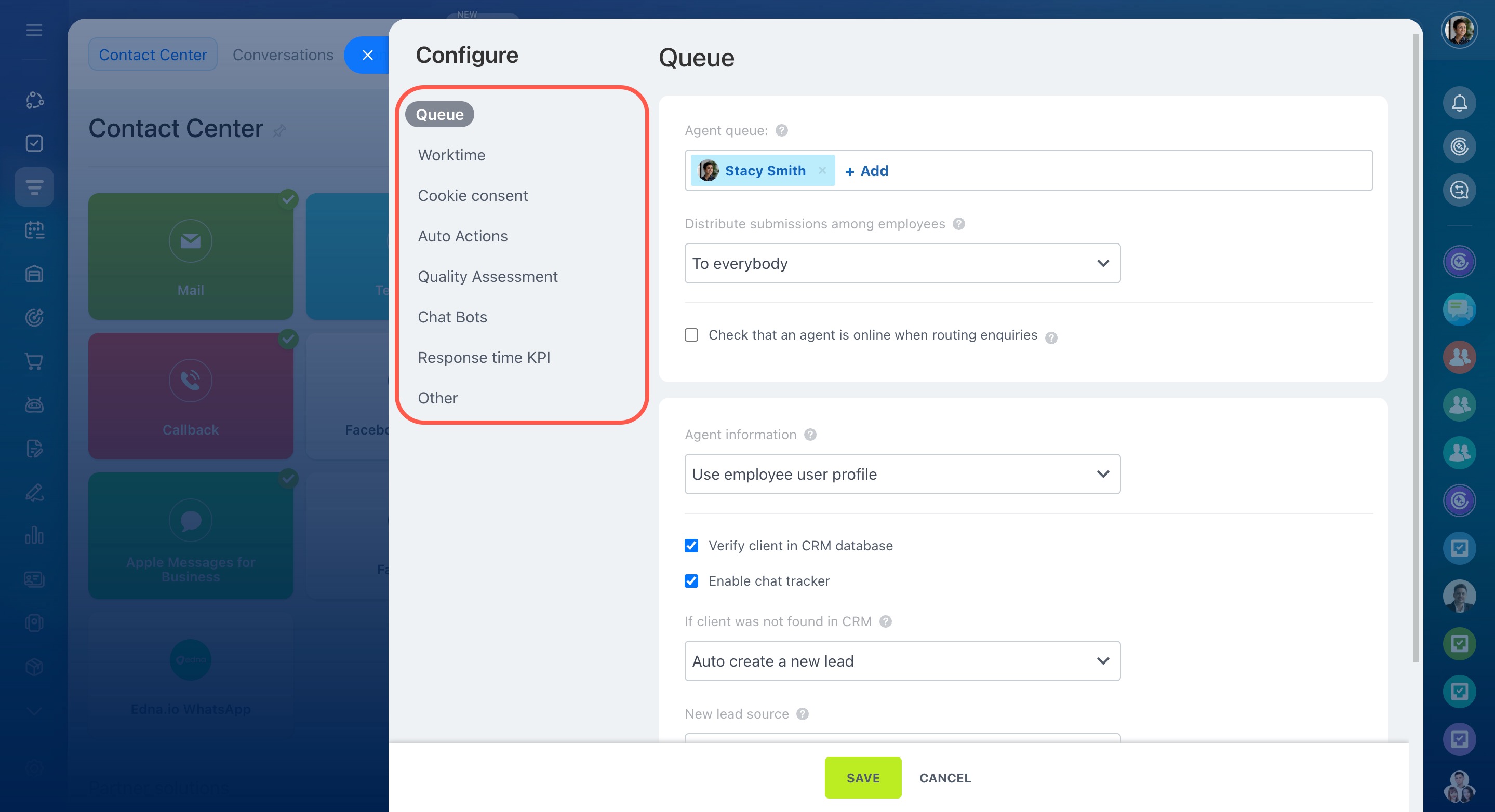
Task: Open the bar chart analytics icon
Action: point(34,535)
